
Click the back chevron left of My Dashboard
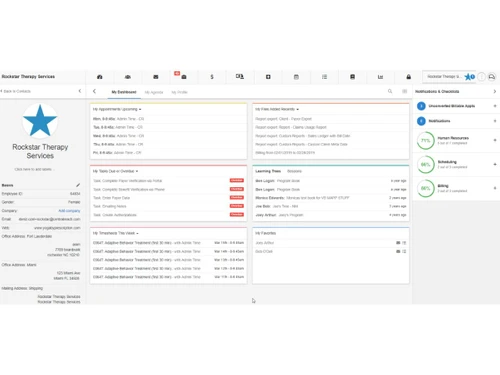pyautogui.click(x=94, y=91)
